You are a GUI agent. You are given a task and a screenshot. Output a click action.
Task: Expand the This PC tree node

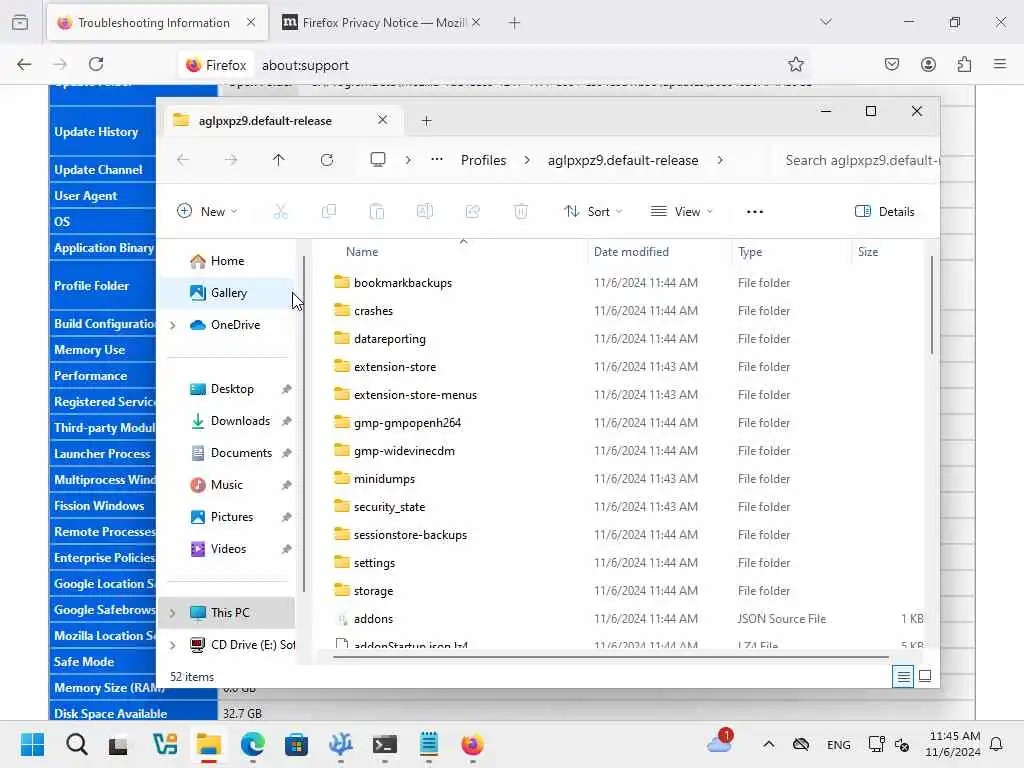(x=173, y=613)
